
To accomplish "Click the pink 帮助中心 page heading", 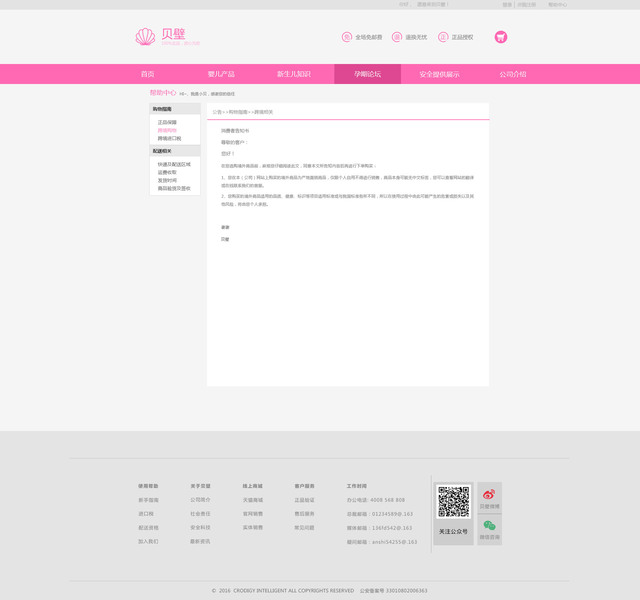I will [x=162, y=93].
